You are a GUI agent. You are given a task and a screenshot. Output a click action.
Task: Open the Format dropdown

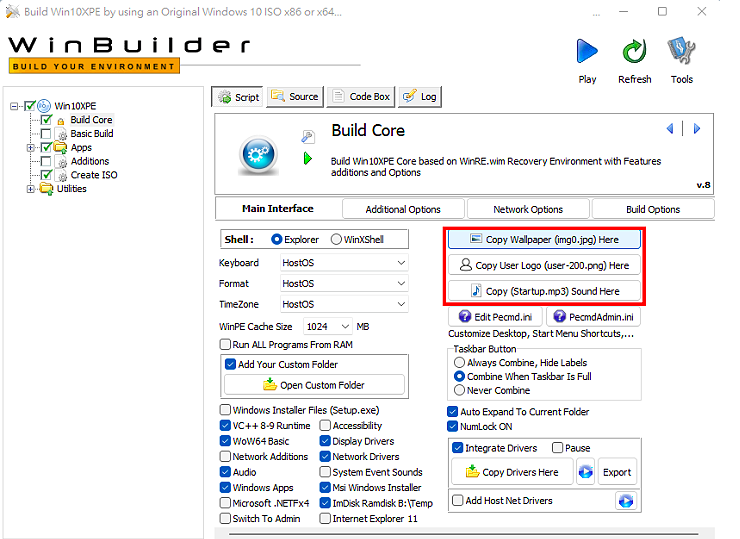pyautogui.click(x=344, y=283)
